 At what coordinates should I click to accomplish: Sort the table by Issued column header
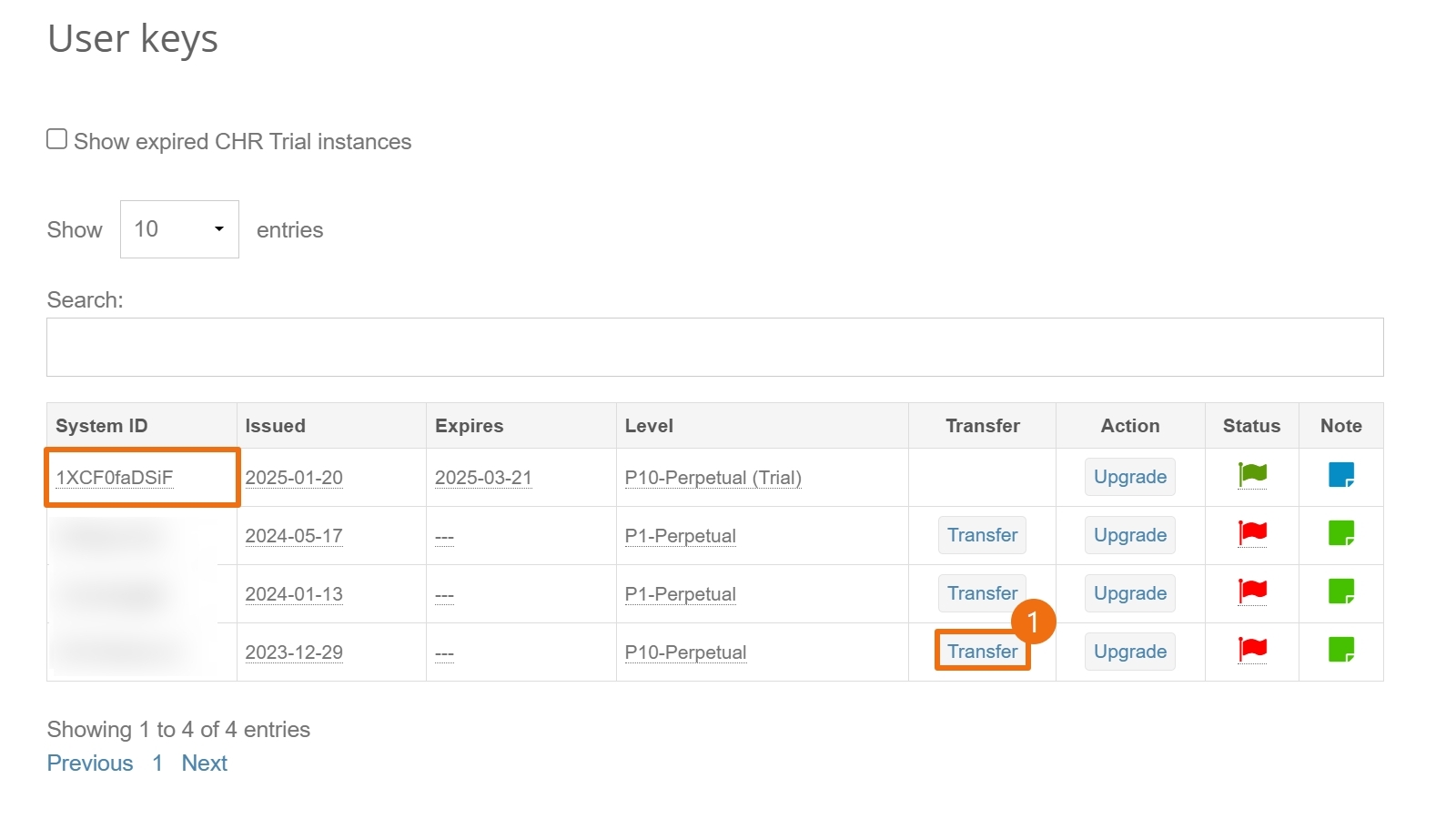click(275, 426)
